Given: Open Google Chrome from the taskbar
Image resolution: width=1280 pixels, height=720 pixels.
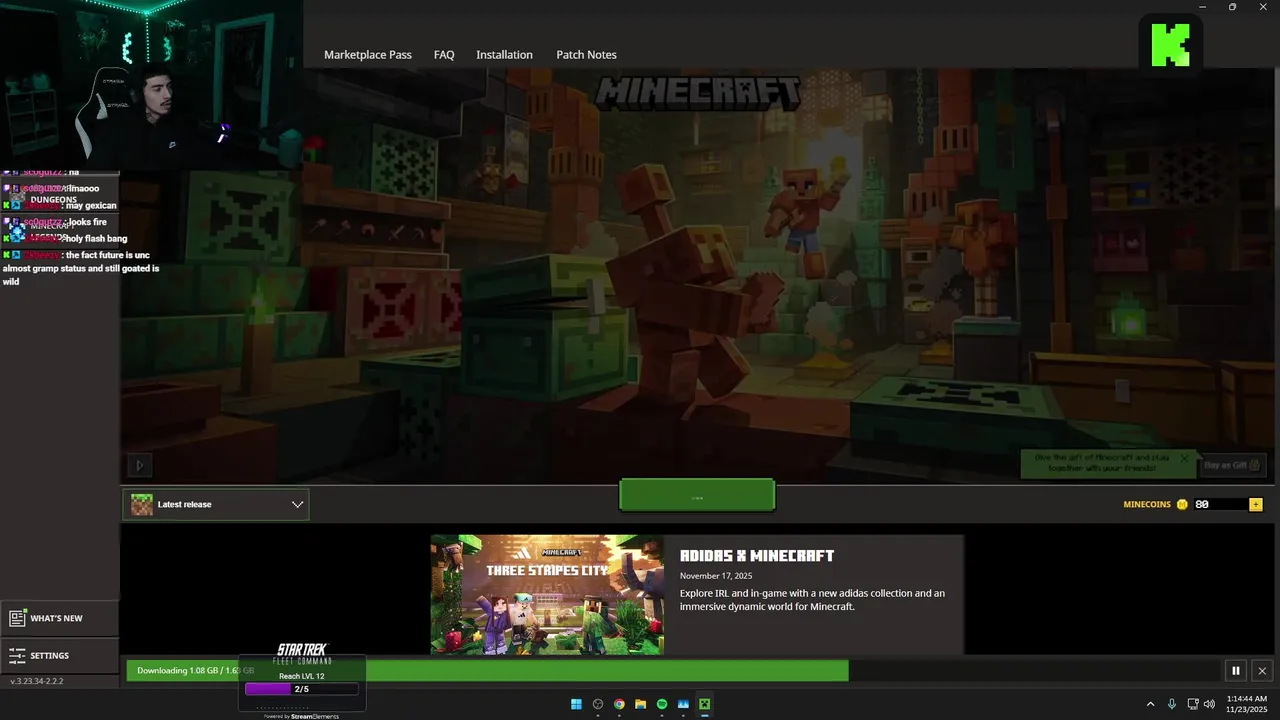Looking at the screenshot, I should [619, 704].
